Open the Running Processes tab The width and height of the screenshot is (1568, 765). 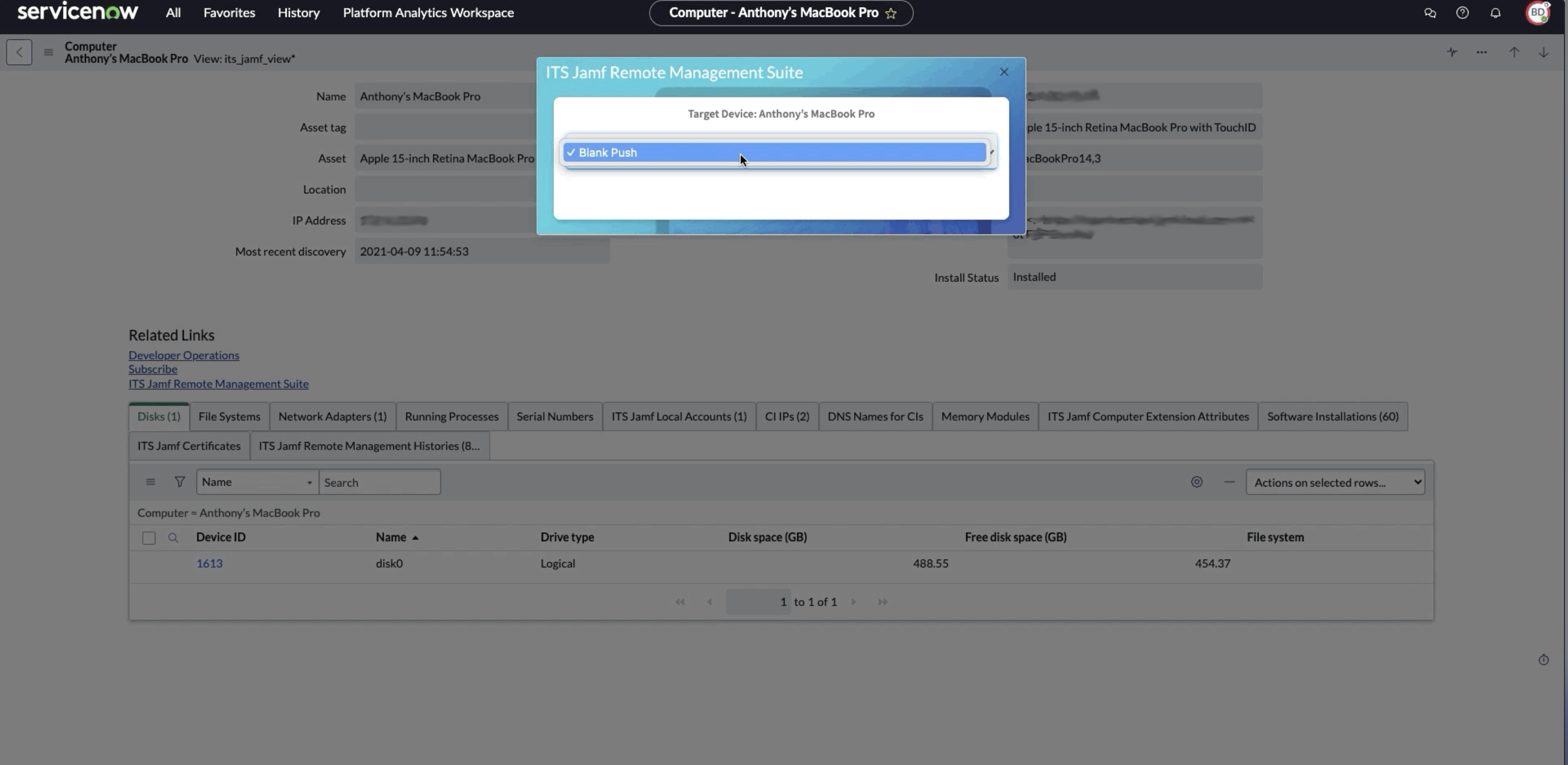(x=452, y=416)
